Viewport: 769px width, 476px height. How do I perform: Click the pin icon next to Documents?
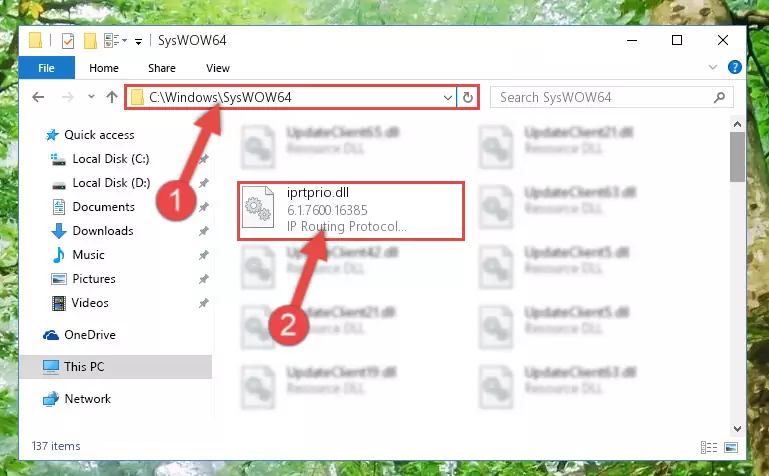tap(204, 207)
